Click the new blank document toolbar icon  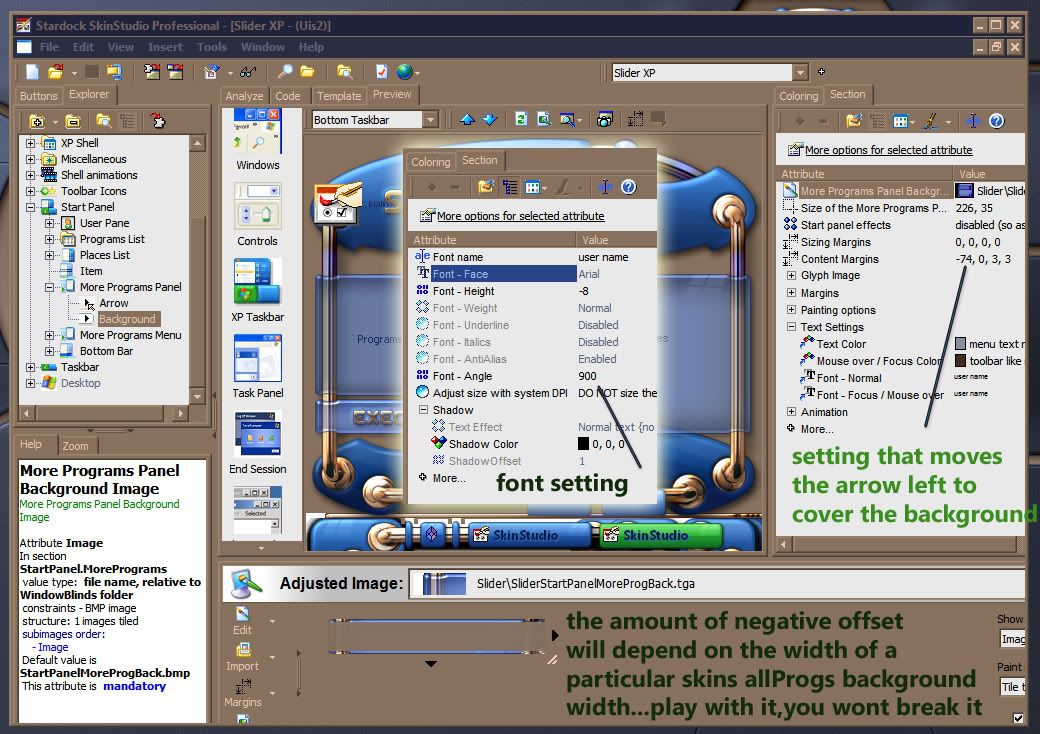[32, 72]
